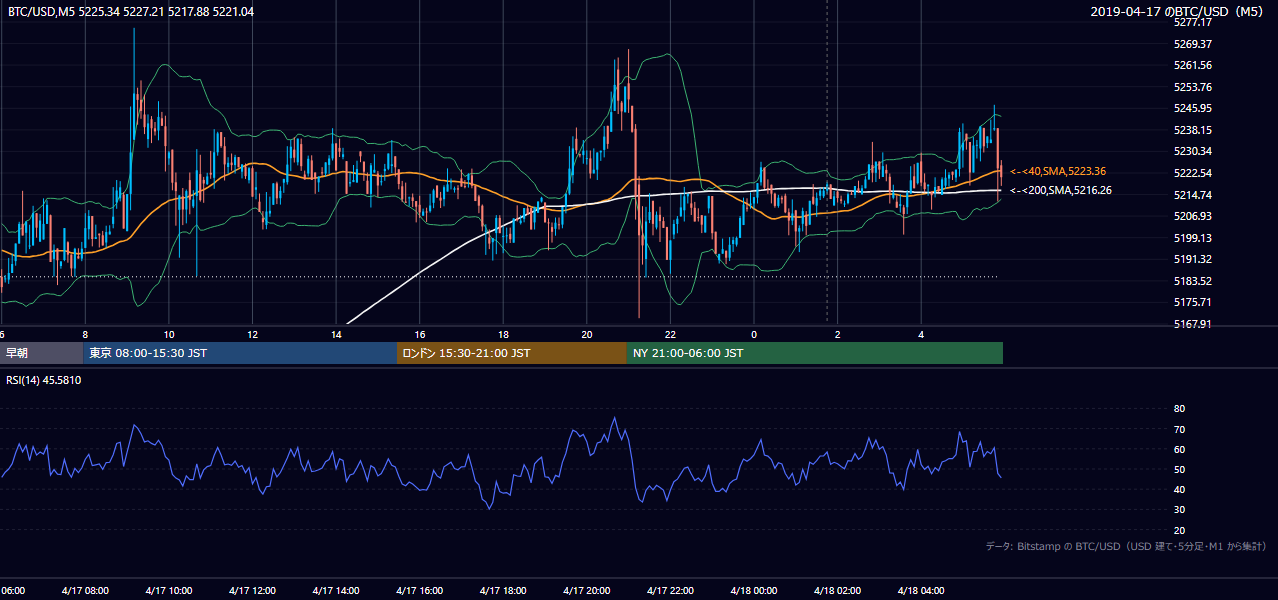Click hour tick 16 under price chart
Image resolution: width=1278 pixels, height=600 pixels.
(x=419, y=334)
